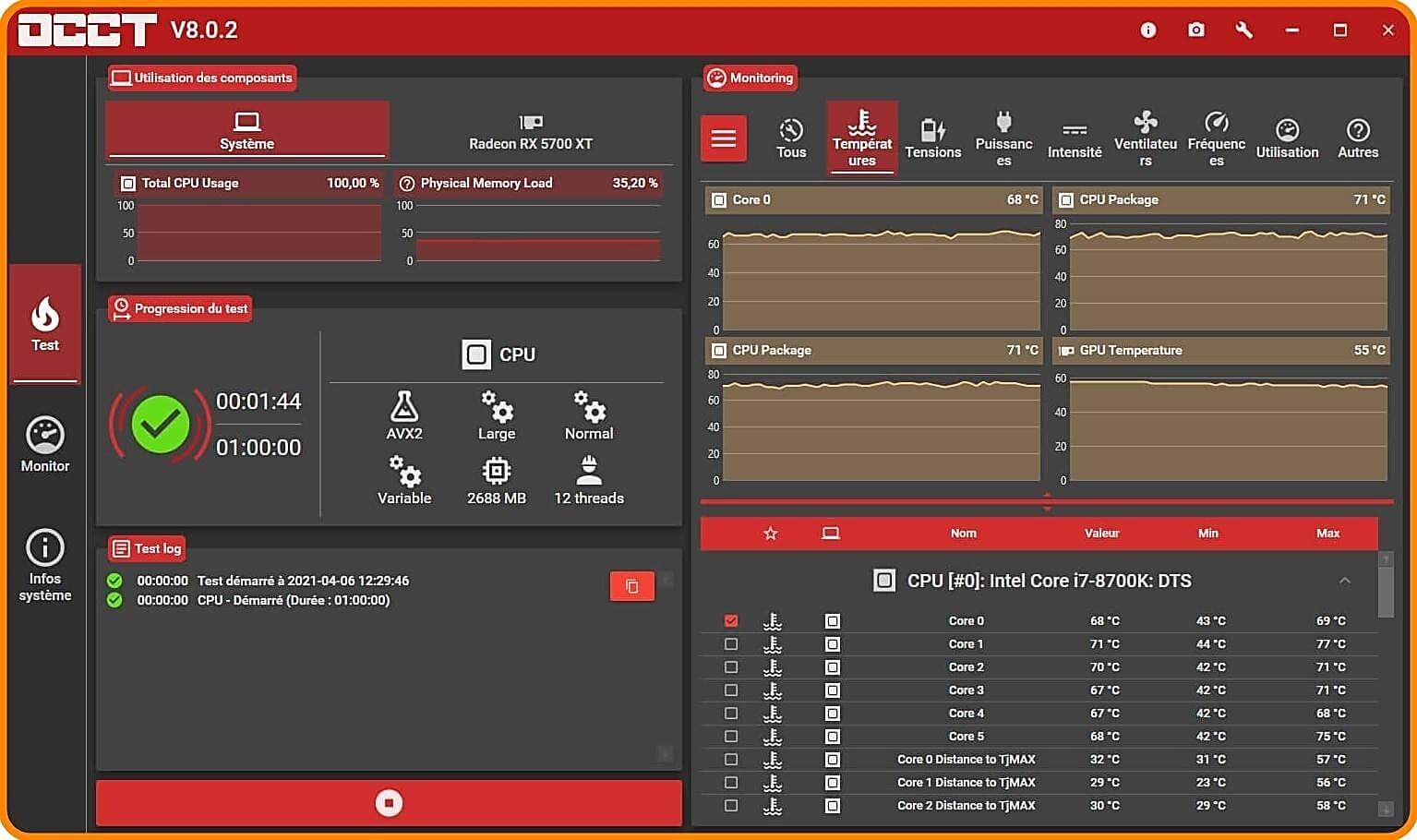Open Infos système in sidebar
Screen dimensions: 1417x840
pos(45,566)
